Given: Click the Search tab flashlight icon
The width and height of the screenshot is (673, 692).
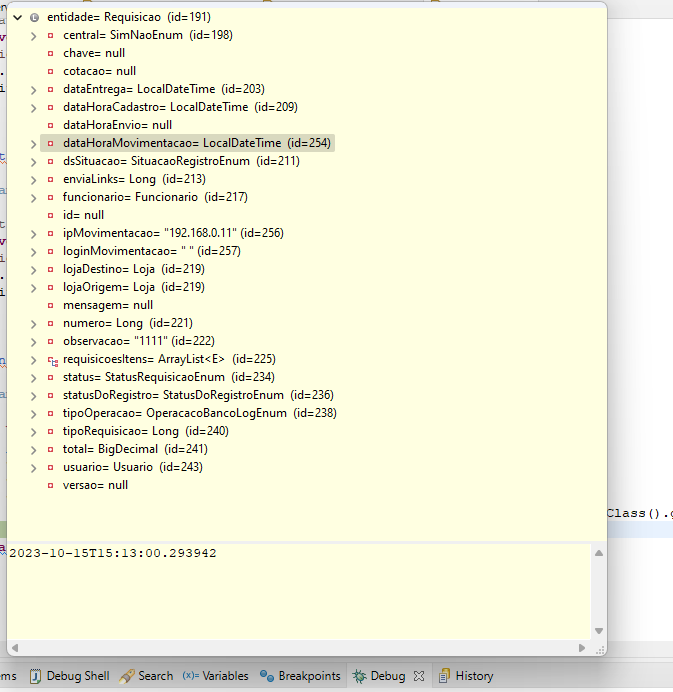Looking at the screenshot, I should coord(127,677).
